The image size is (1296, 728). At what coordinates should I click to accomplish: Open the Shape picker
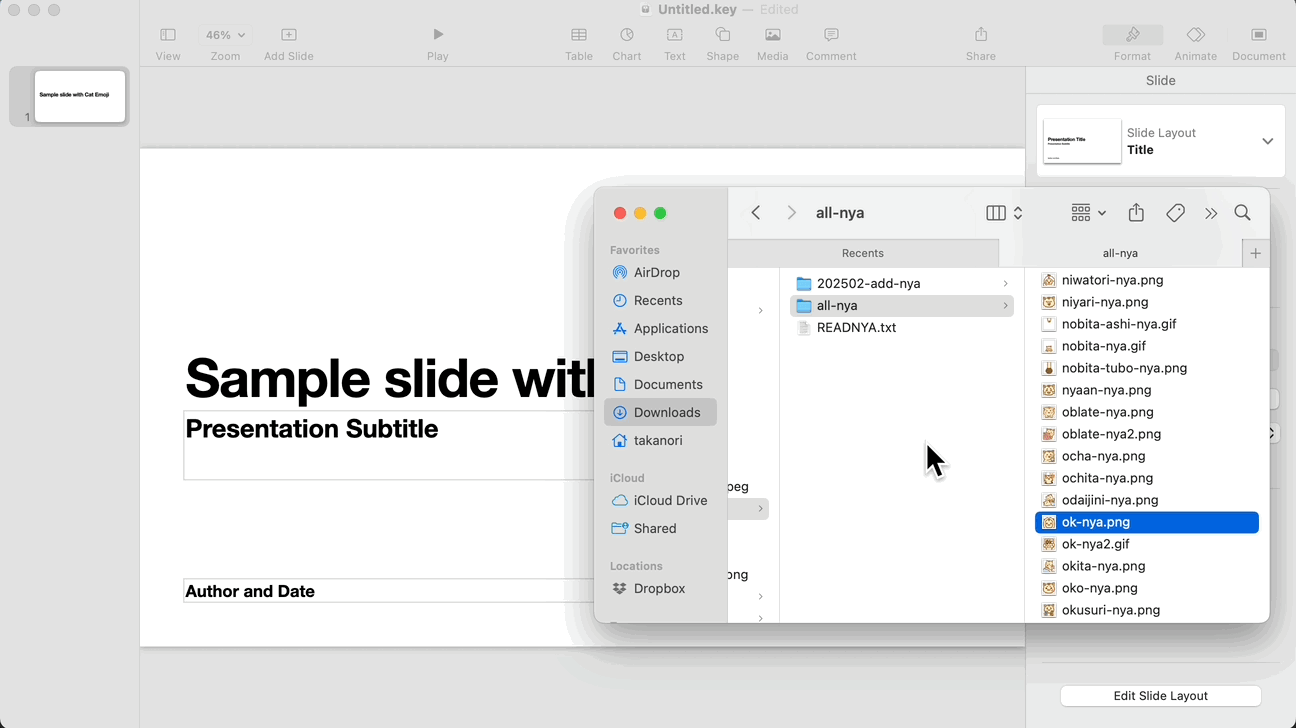[x=722, y=35]
